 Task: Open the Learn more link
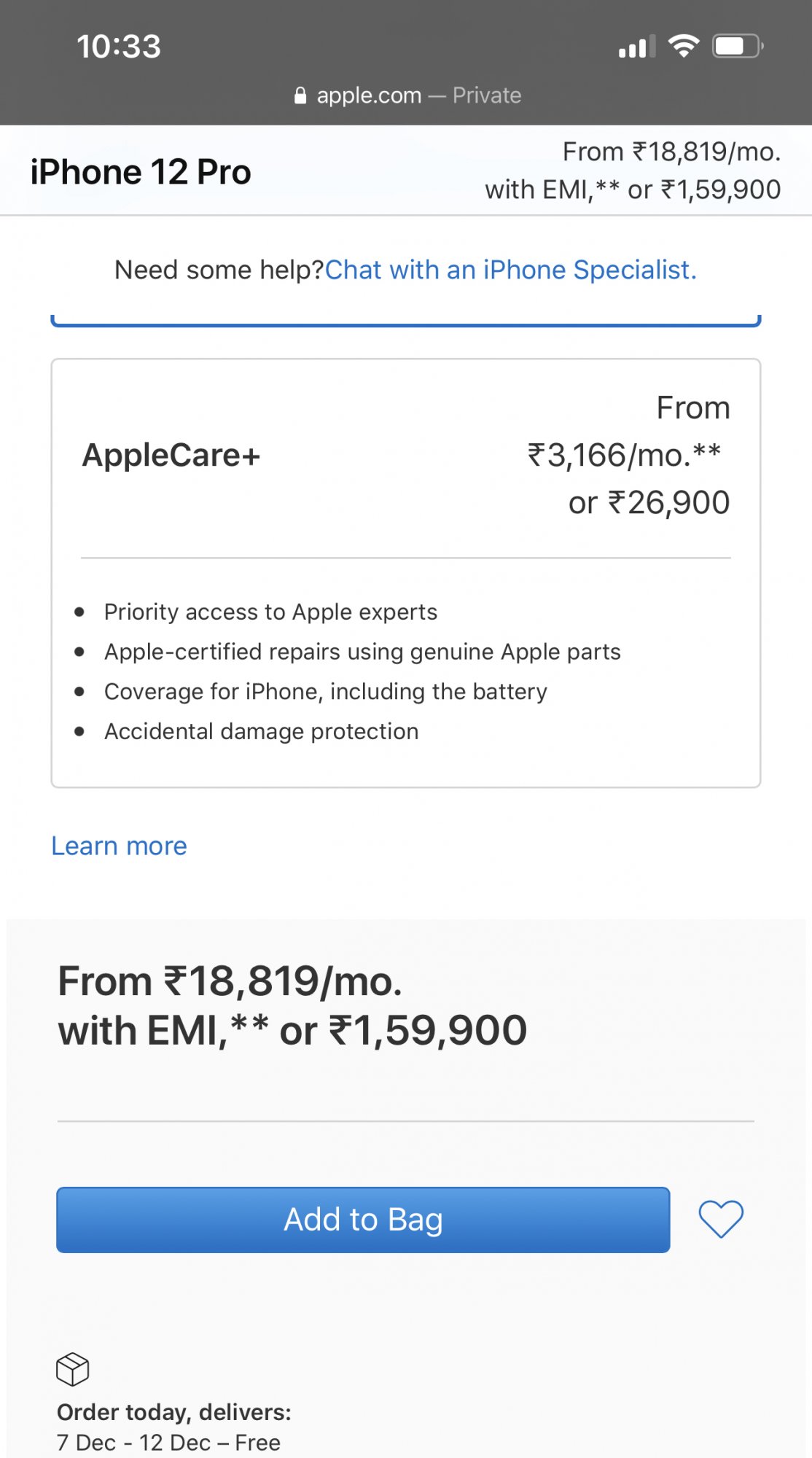point(119,846)
